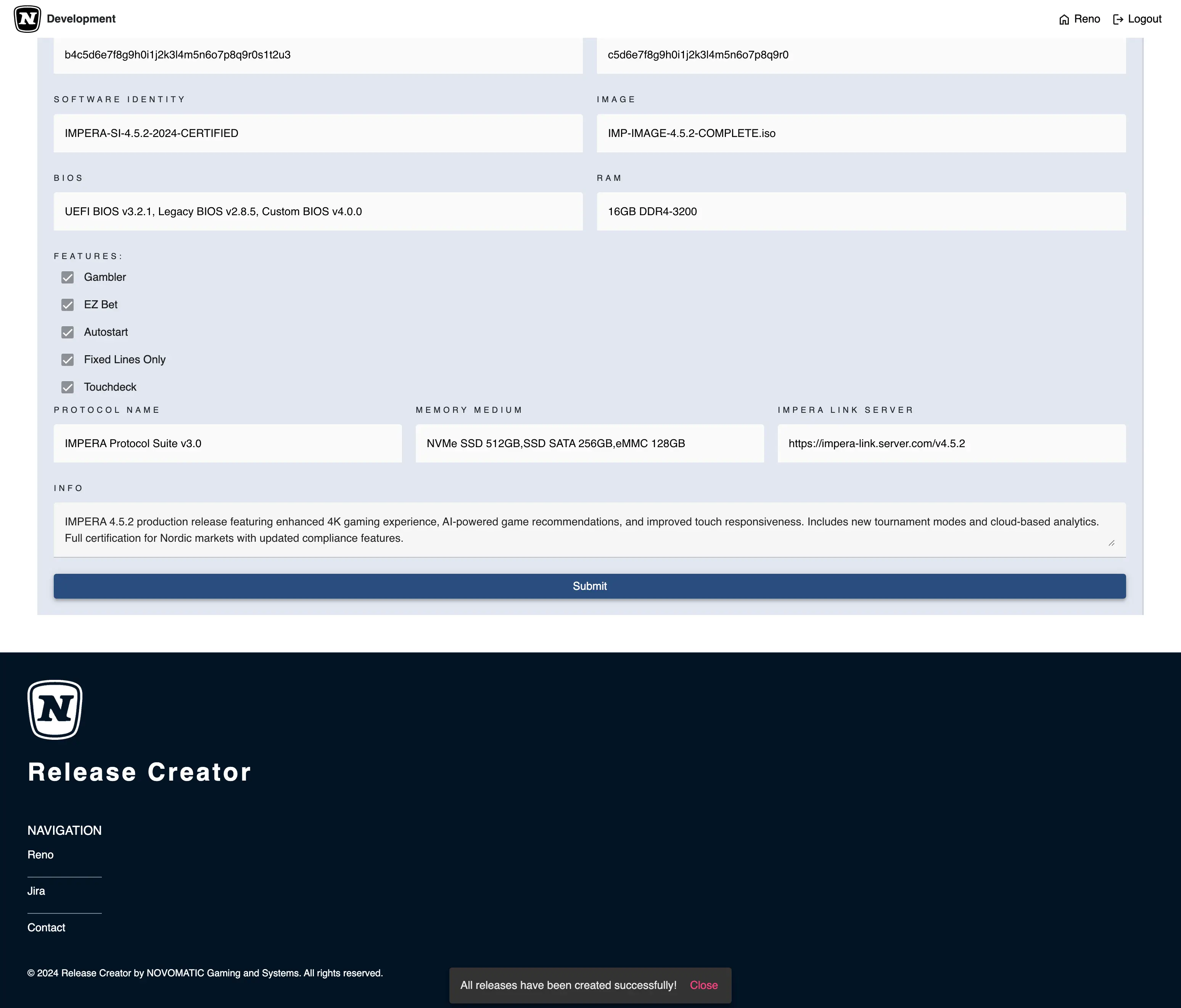
Task: Click the home icon beside Reno
Action: [x=1064, y=19]
